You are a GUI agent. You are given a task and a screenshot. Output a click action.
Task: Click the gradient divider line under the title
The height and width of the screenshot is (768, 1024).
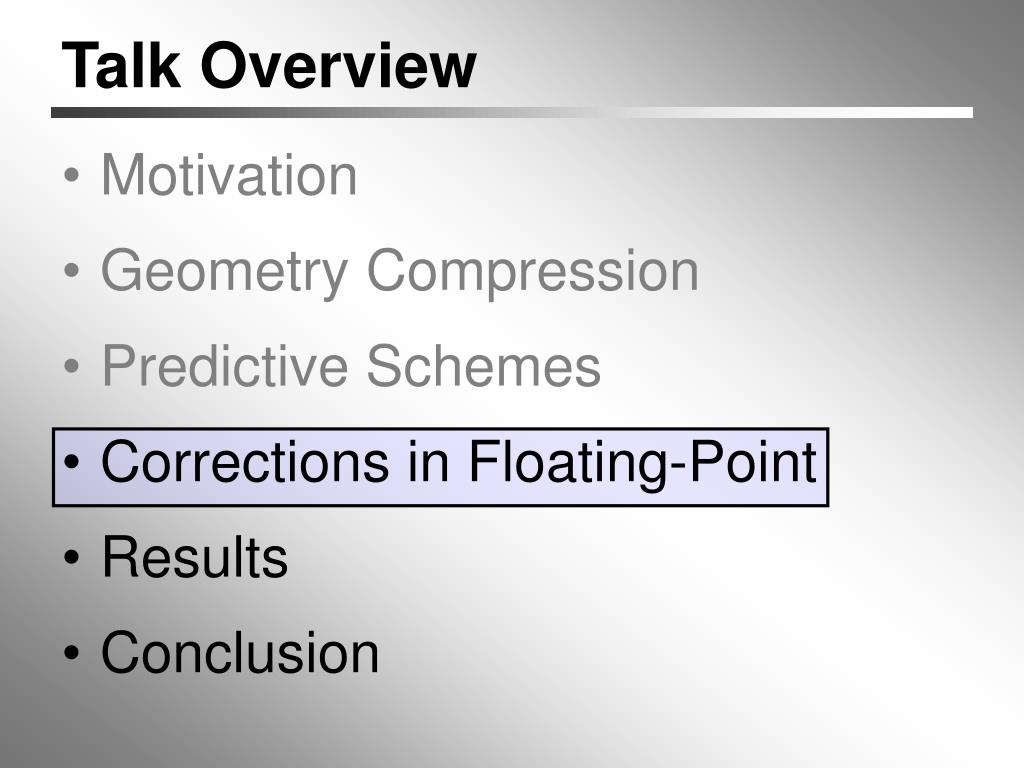pyautogui.click(x=512, y=112)
